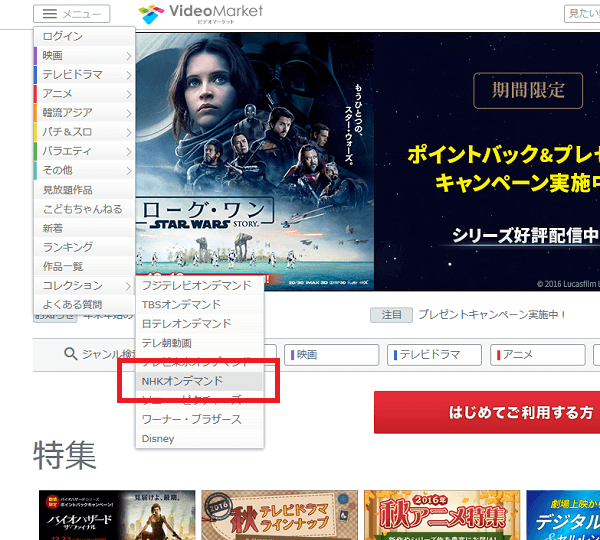Select よくある質問 in the menu
The width and height of the screenshot is (600, 540).
point(85,305)
